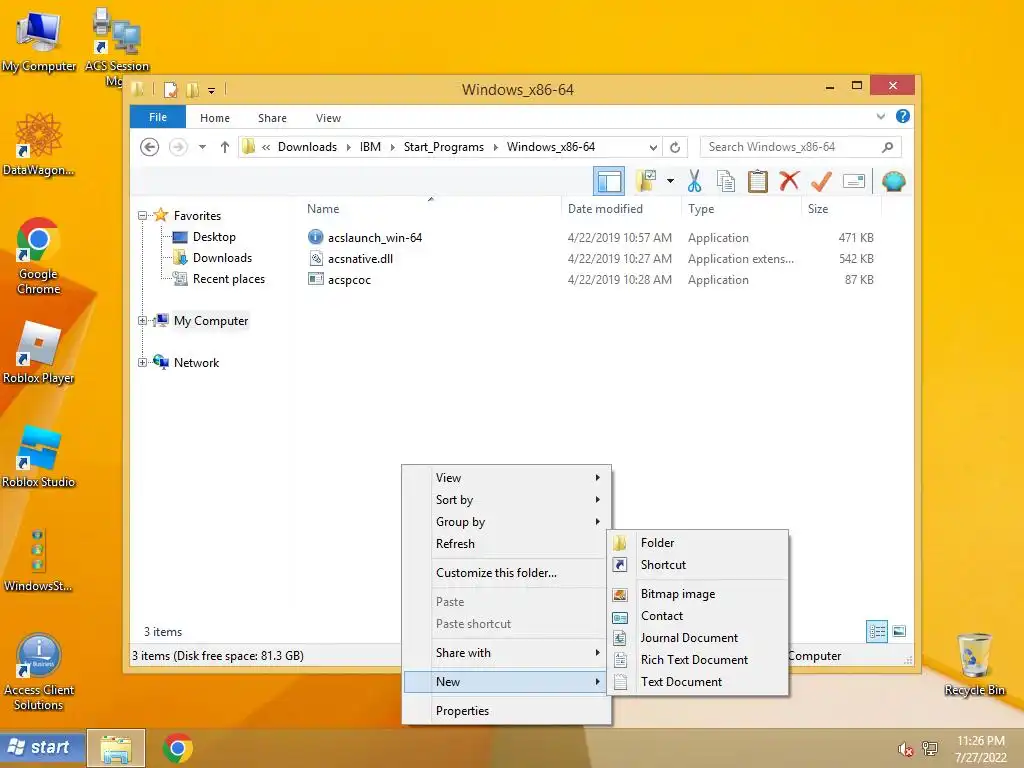
Task: Click the muted volume tray icon
Action: coord(905,749)
